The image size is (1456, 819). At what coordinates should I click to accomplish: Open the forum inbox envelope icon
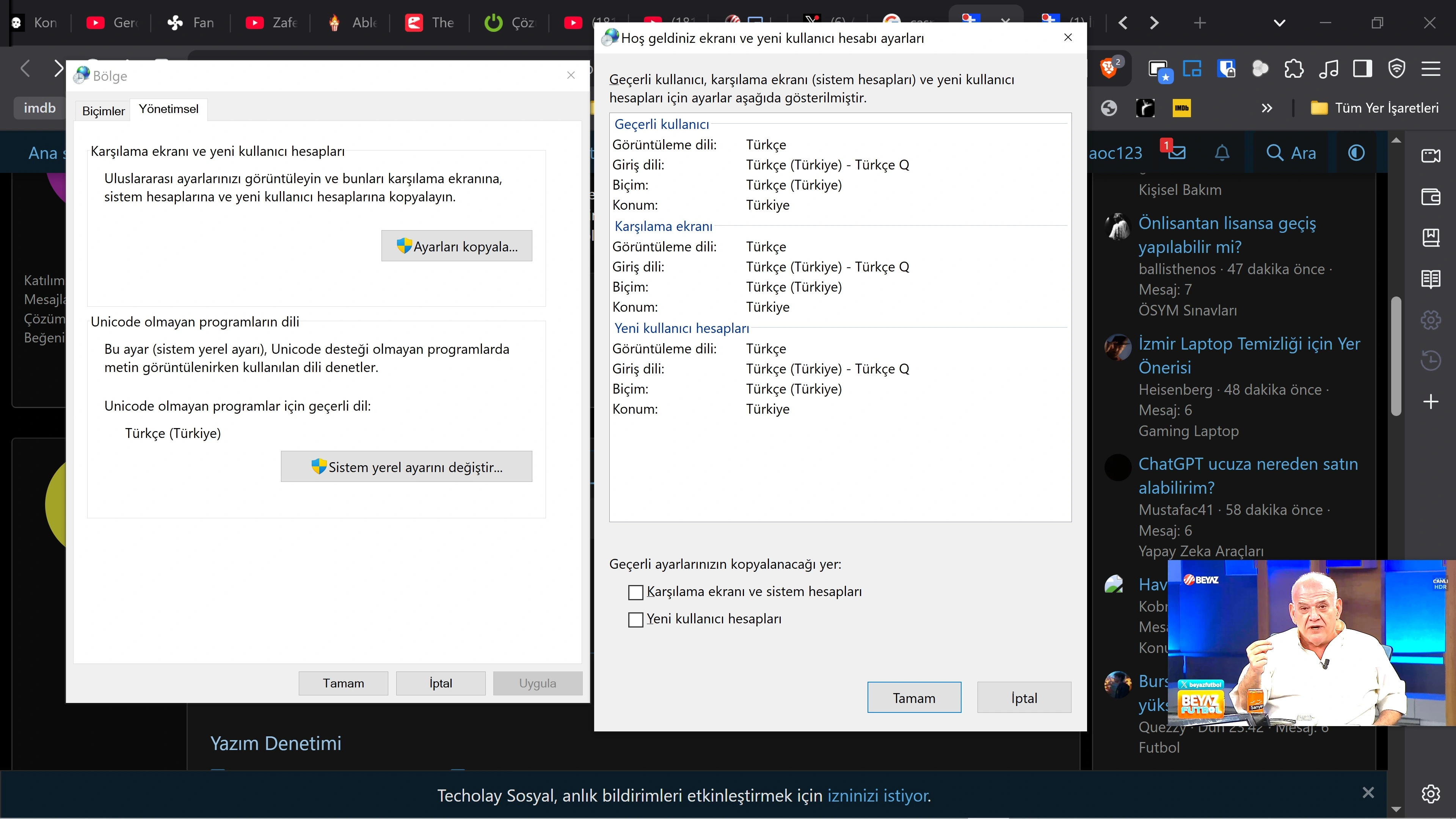coord(1176,152)
